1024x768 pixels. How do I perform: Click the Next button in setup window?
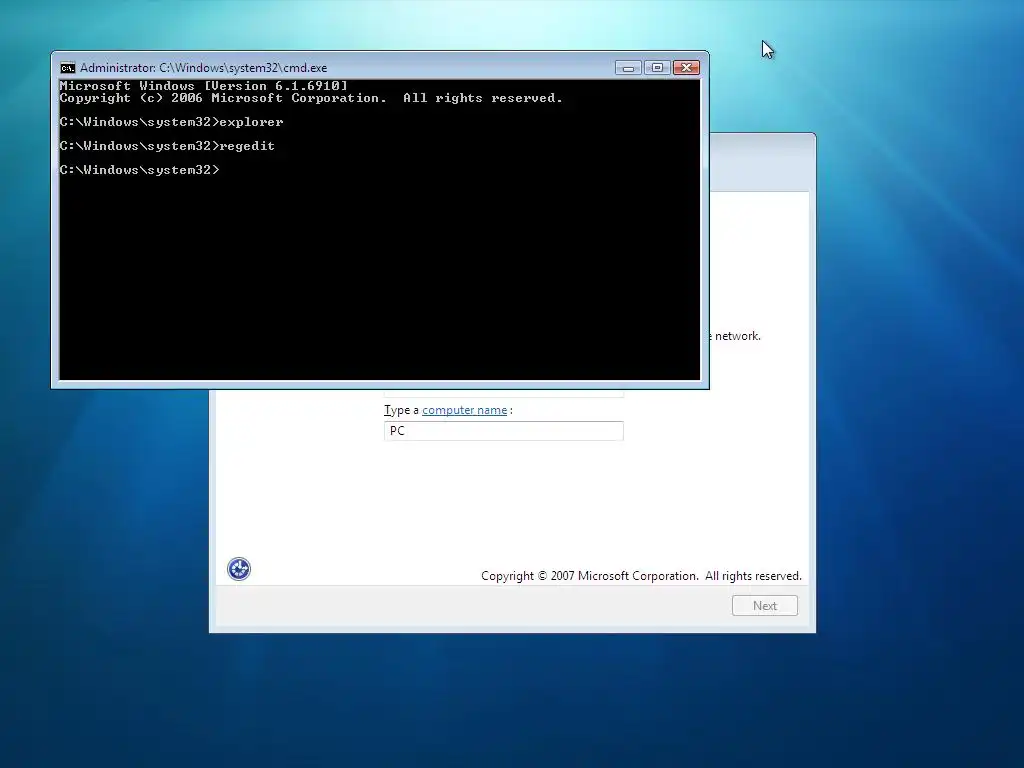(x=765, y=605)
